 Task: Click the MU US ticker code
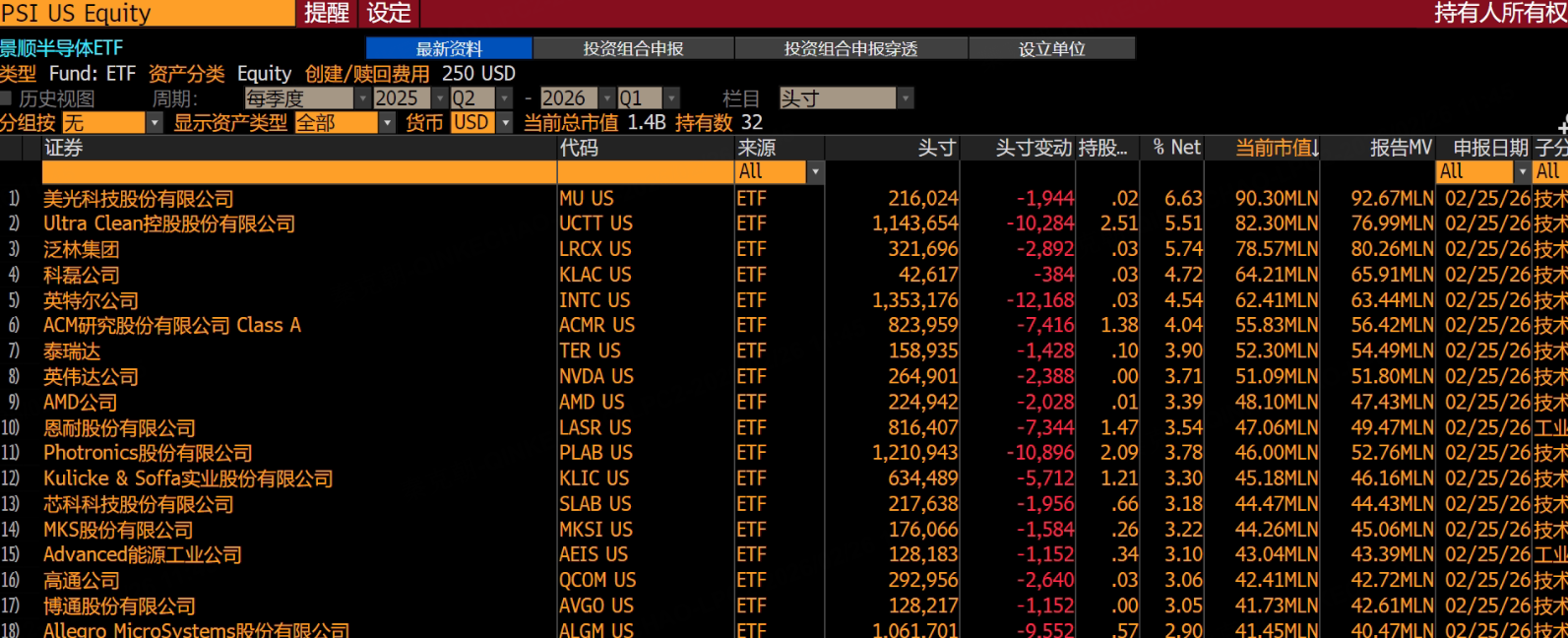coord(587,199)
